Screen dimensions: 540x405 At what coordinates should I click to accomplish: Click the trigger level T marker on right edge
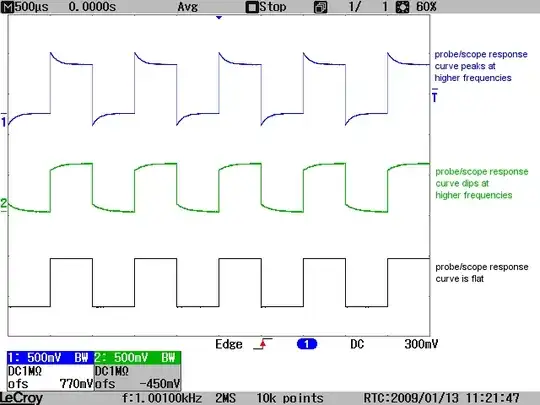(x=435, y=96)
